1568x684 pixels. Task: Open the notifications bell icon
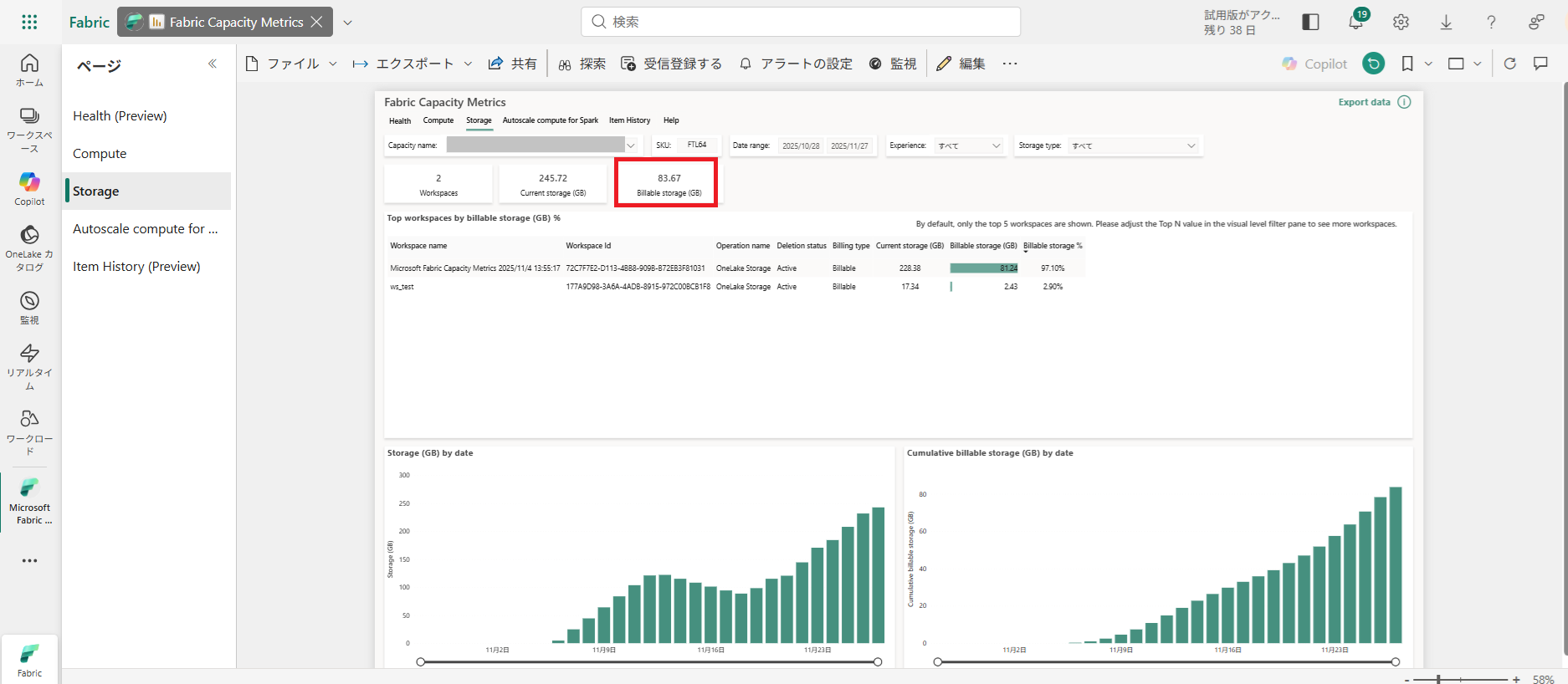[1355, 23]
